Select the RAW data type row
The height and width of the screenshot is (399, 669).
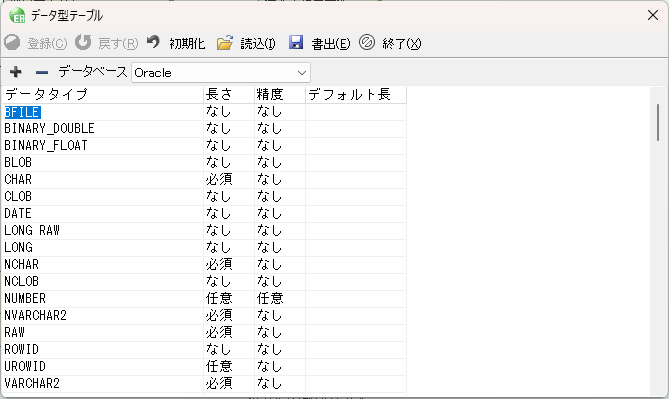(x=102, y=333)
